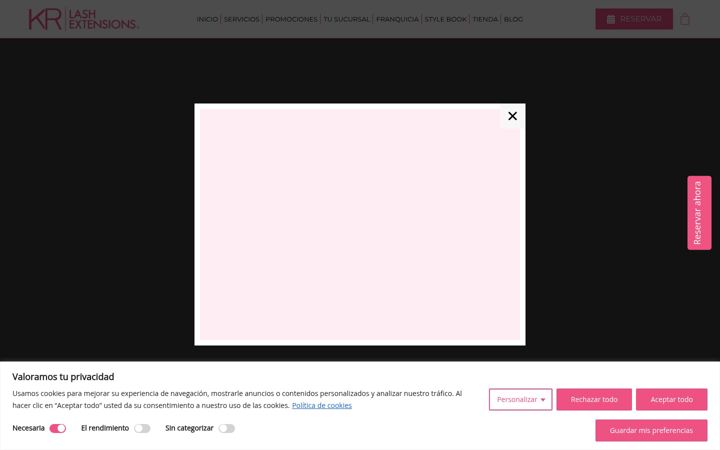Select TU SUCURSAL in the navigation

point(346,19)
